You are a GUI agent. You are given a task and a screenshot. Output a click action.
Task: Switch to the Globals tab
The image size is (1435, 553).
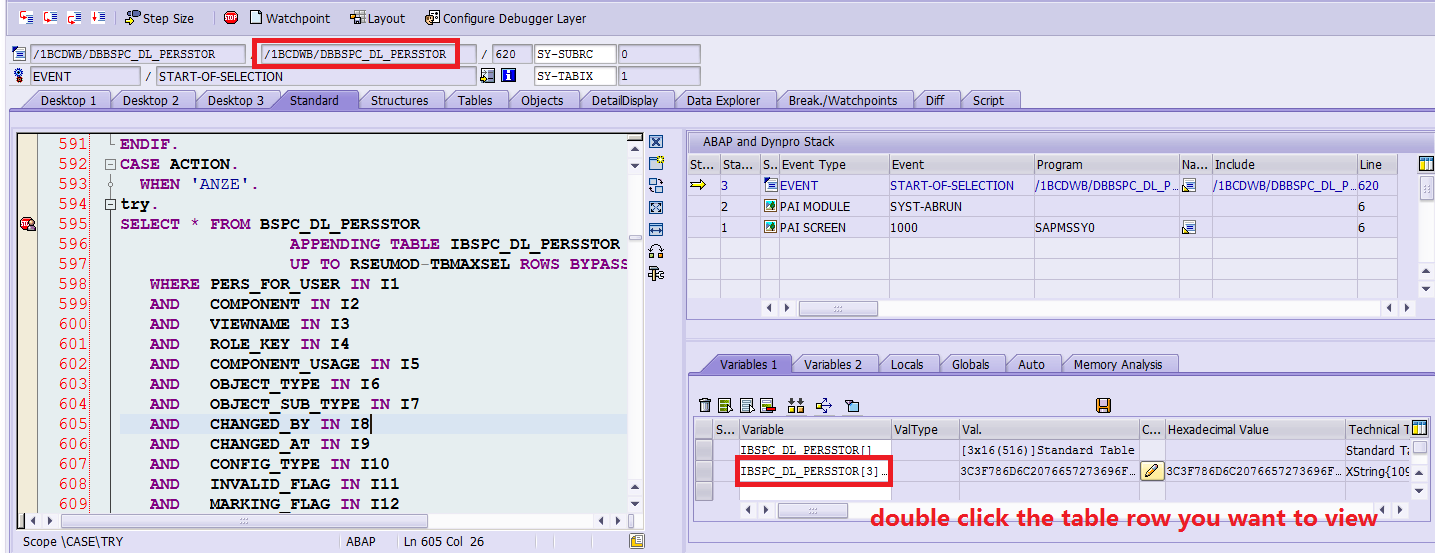click(971, 364)
